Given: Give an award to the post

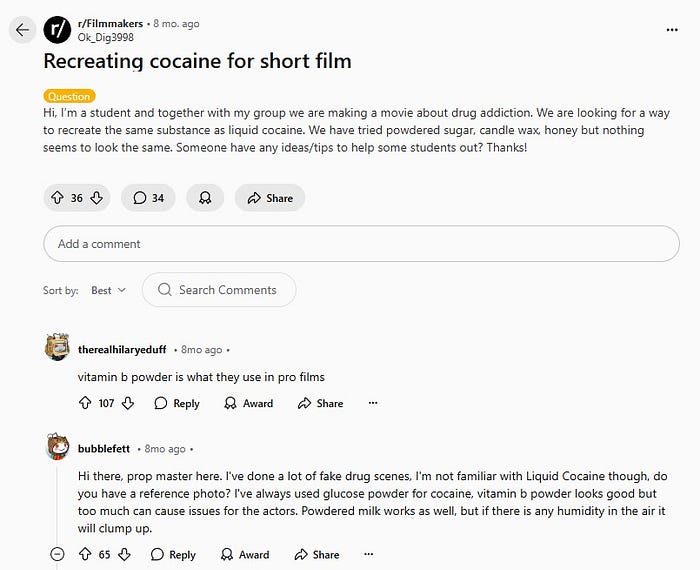Looking at the screenshot, I should click(x=205, y=198).
